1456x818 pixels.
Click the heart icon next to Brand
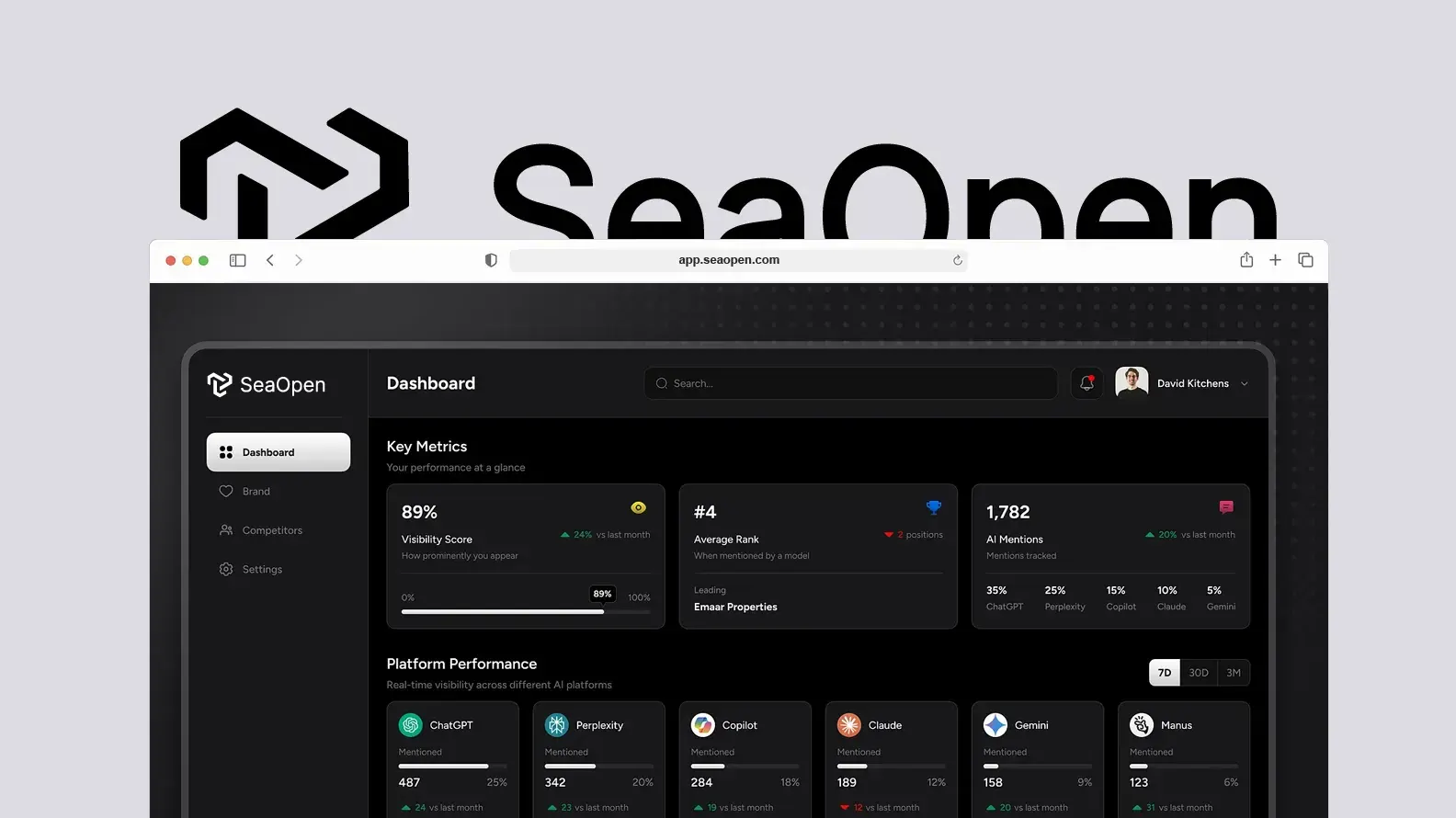tap(226, 492)
